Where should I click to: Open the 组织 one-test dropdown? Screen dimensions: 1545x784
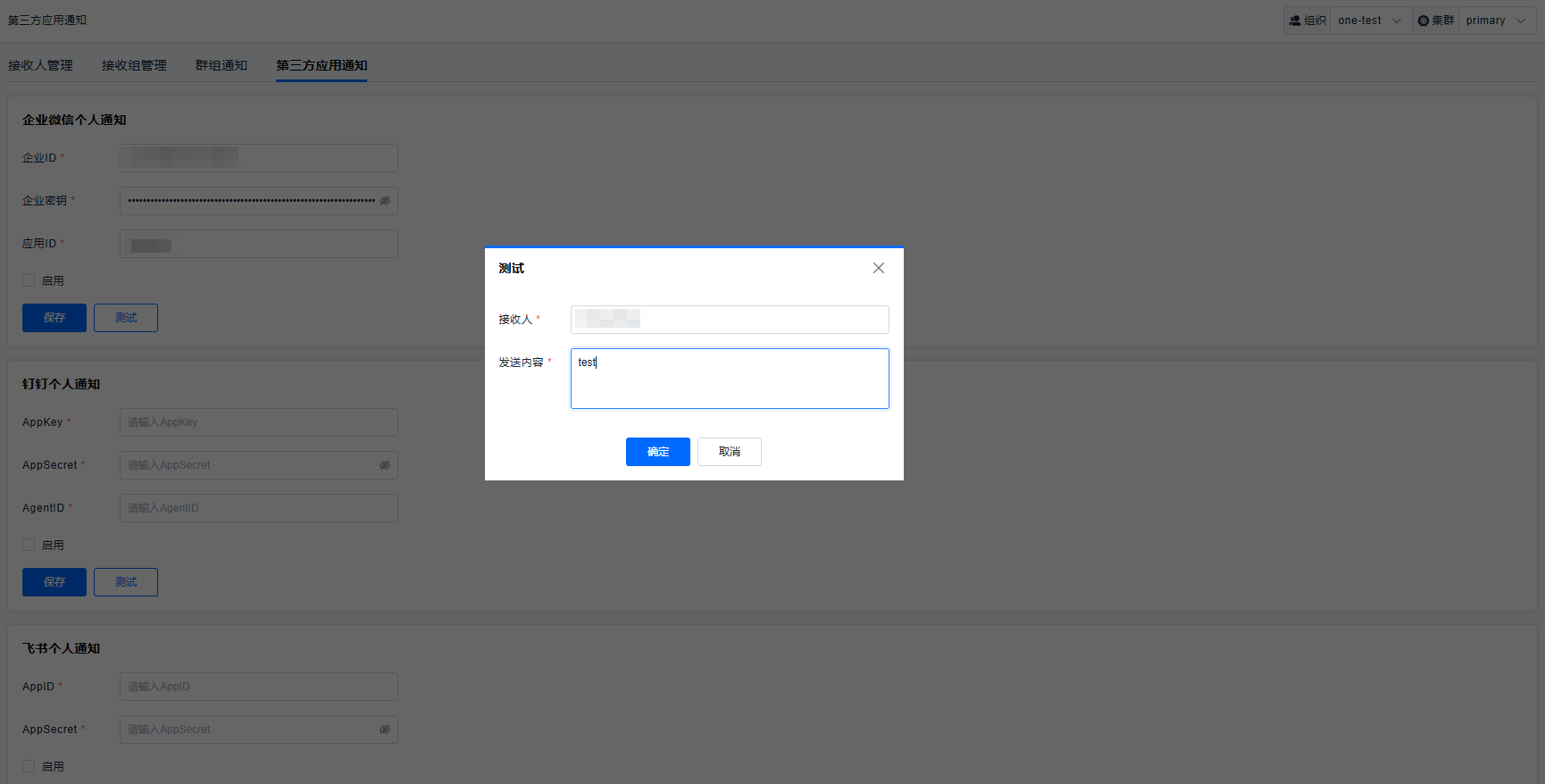point(1370,21)
